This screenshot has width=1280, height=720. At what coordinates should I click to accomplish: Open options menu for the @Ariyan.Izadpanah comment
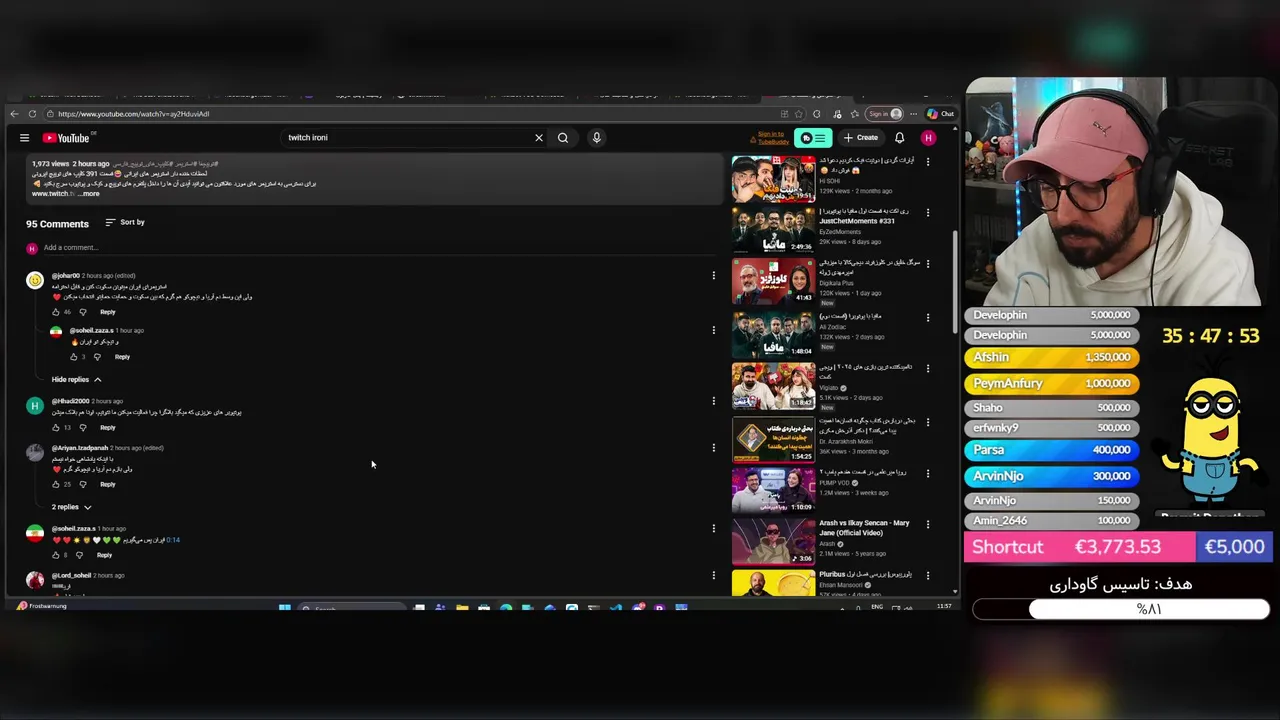[x=713, y=448]
